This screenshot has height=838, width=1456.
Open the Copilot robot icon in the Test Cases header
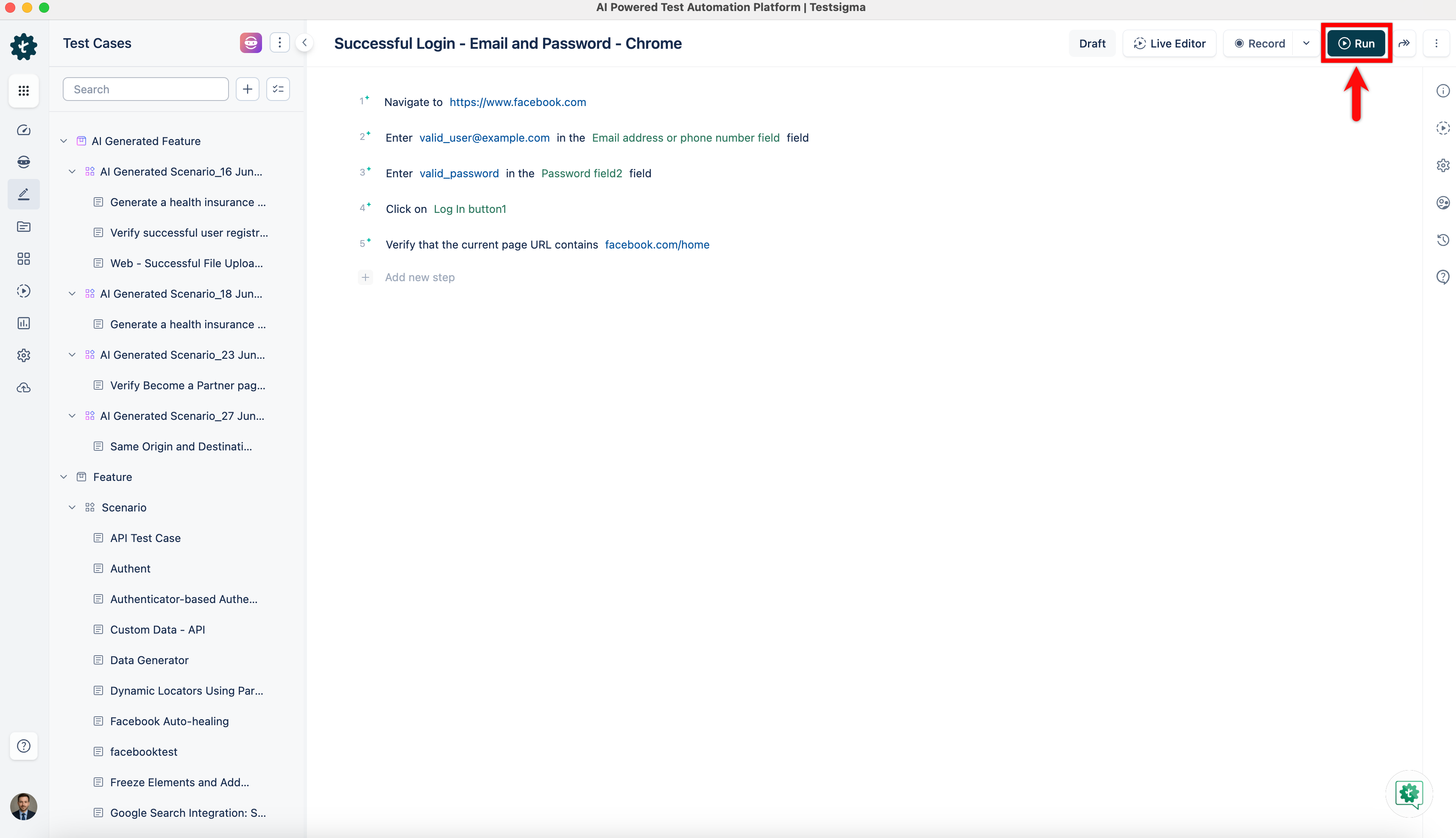pyautogui.click(x=251, y=43)
